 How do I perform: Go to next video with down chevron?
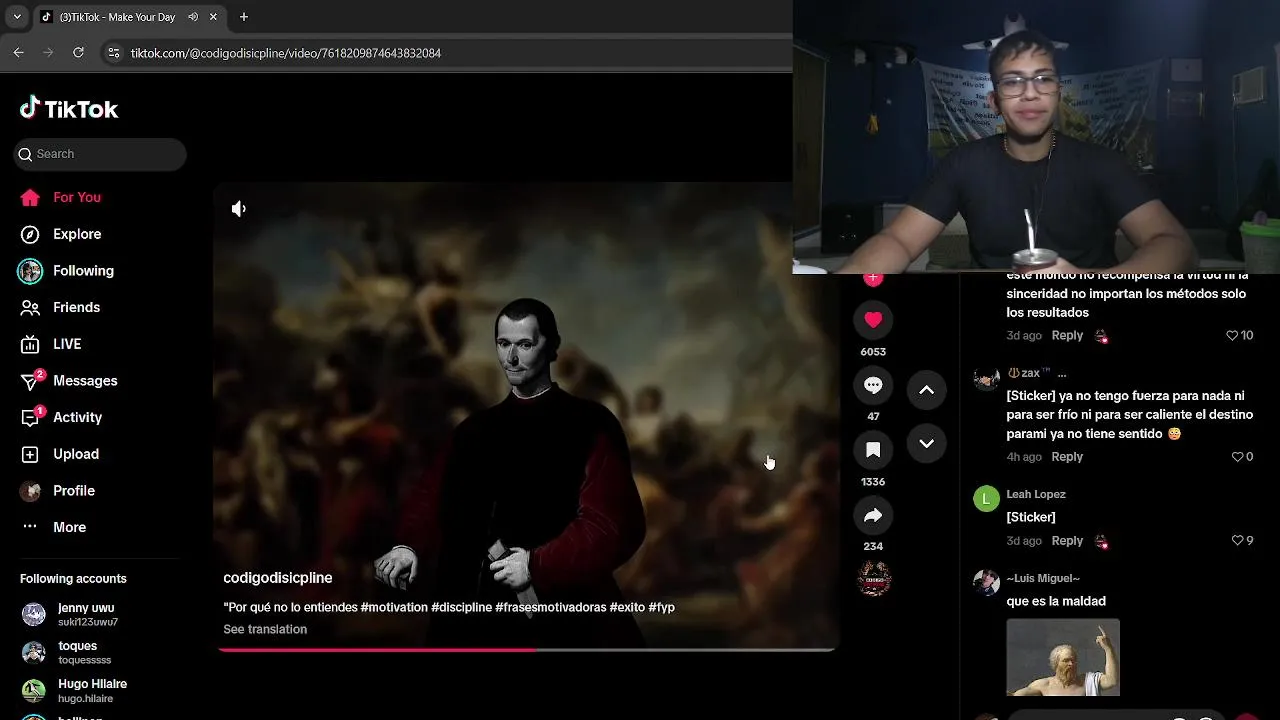(926, 443)
